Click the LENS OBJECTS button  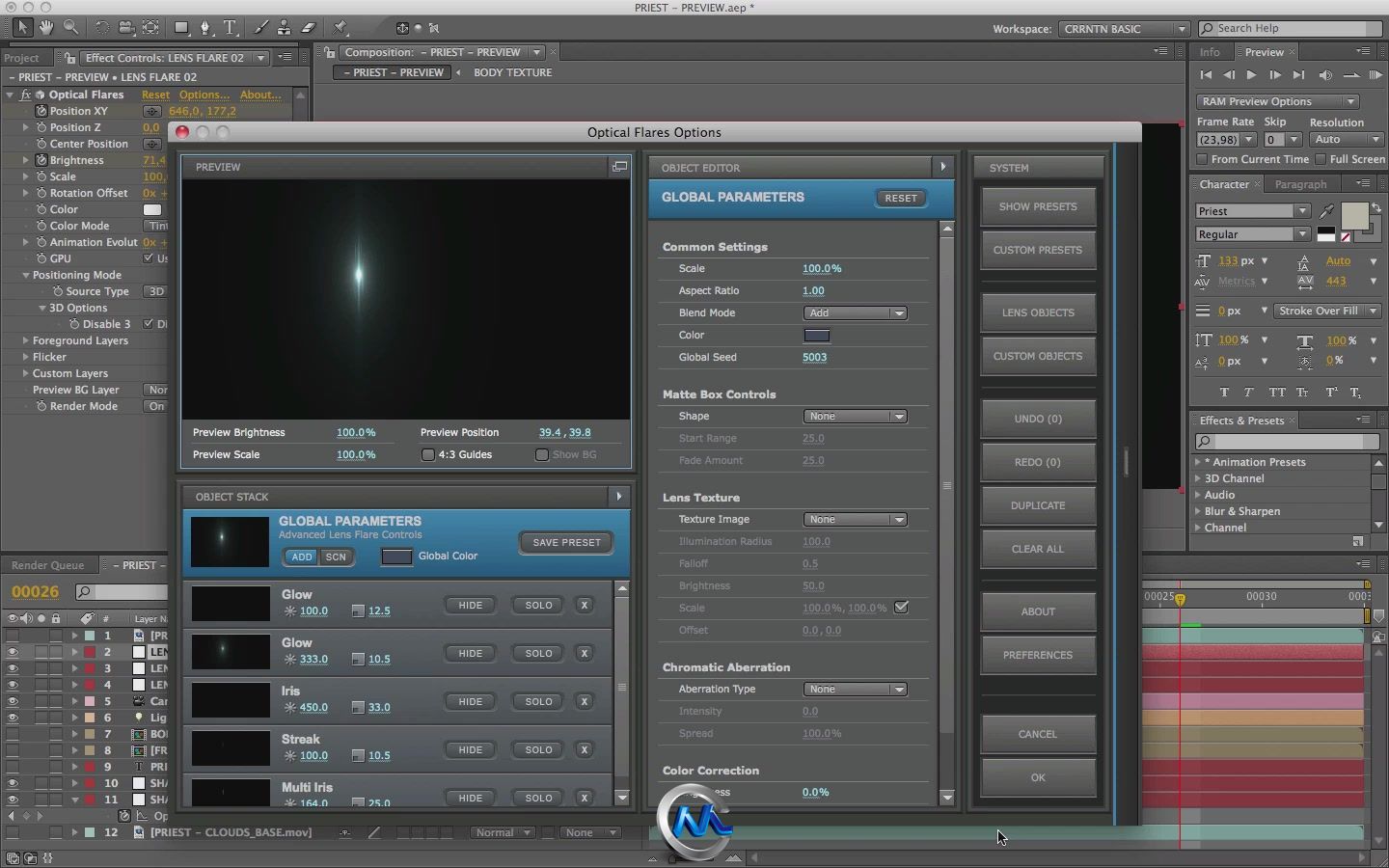point(1038,312)
